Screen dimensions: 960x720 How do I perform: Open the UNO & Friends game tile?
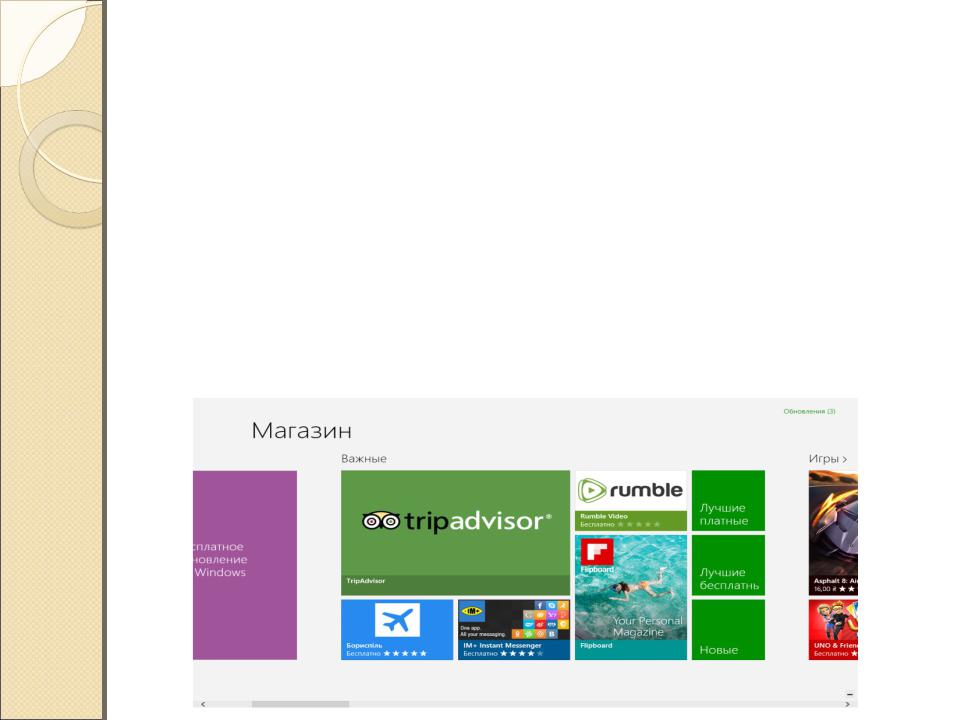833,629
